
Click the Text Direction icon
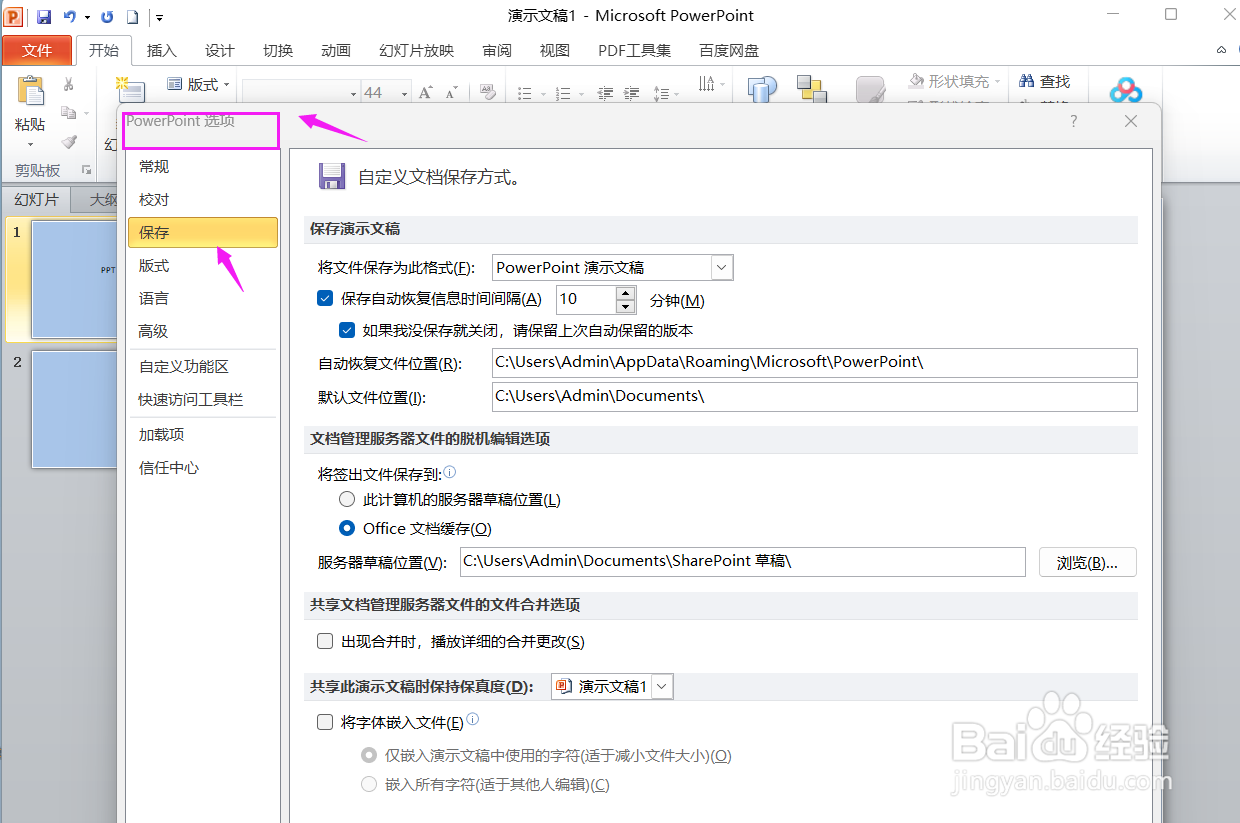click(x=706, y=84)
